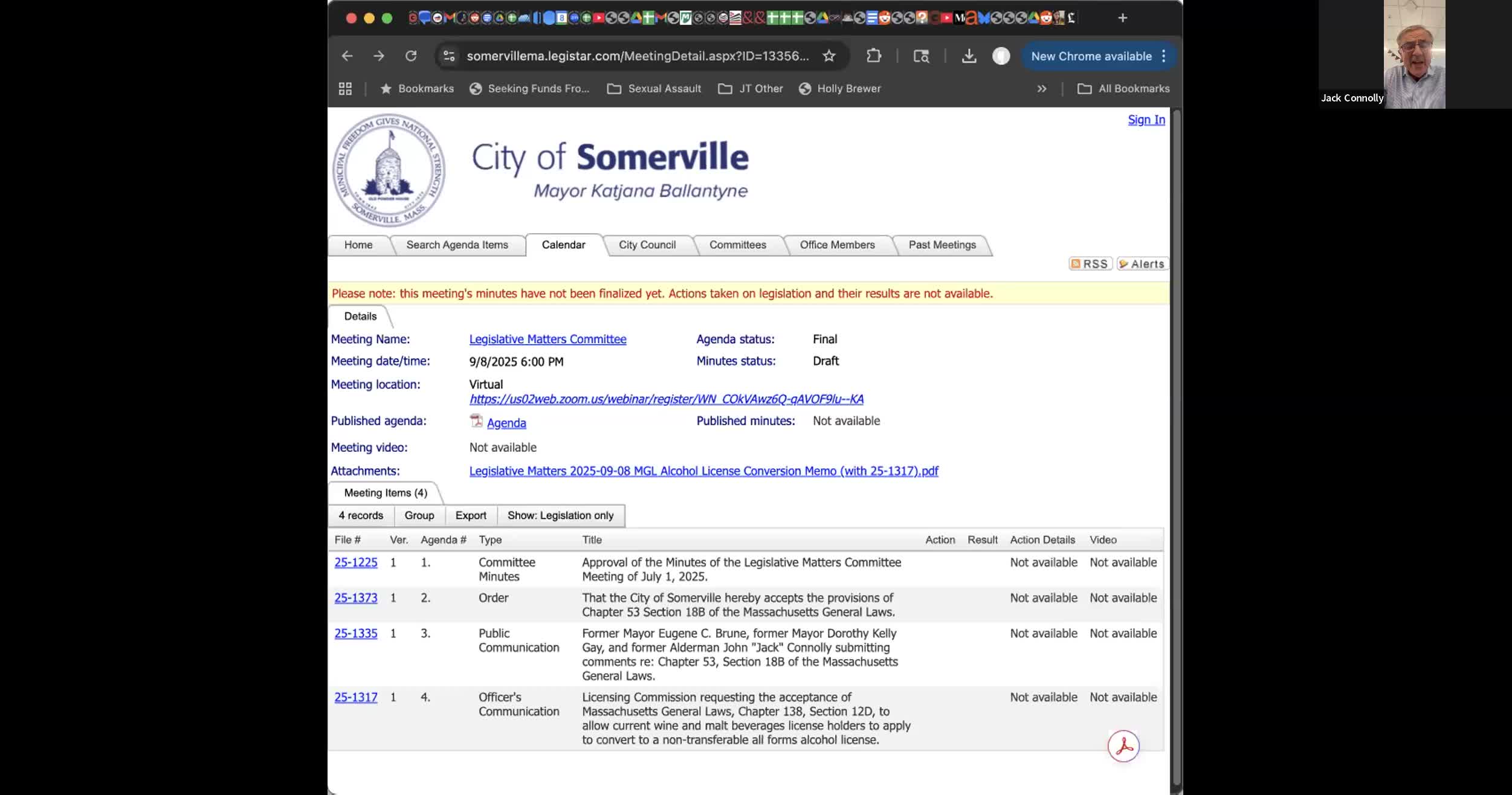Click the 4 records toolbar item
This screenshot has width=1512, height=795.
point(361,515)
